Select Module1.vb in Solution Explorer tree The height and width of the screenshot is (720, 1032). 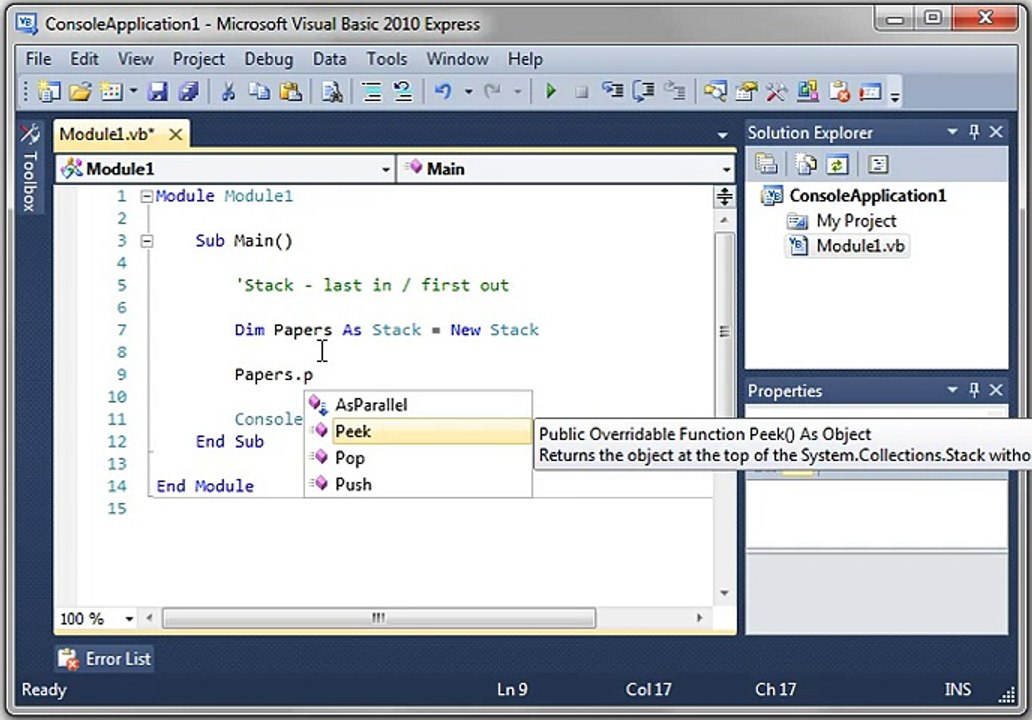coord(848,245)
